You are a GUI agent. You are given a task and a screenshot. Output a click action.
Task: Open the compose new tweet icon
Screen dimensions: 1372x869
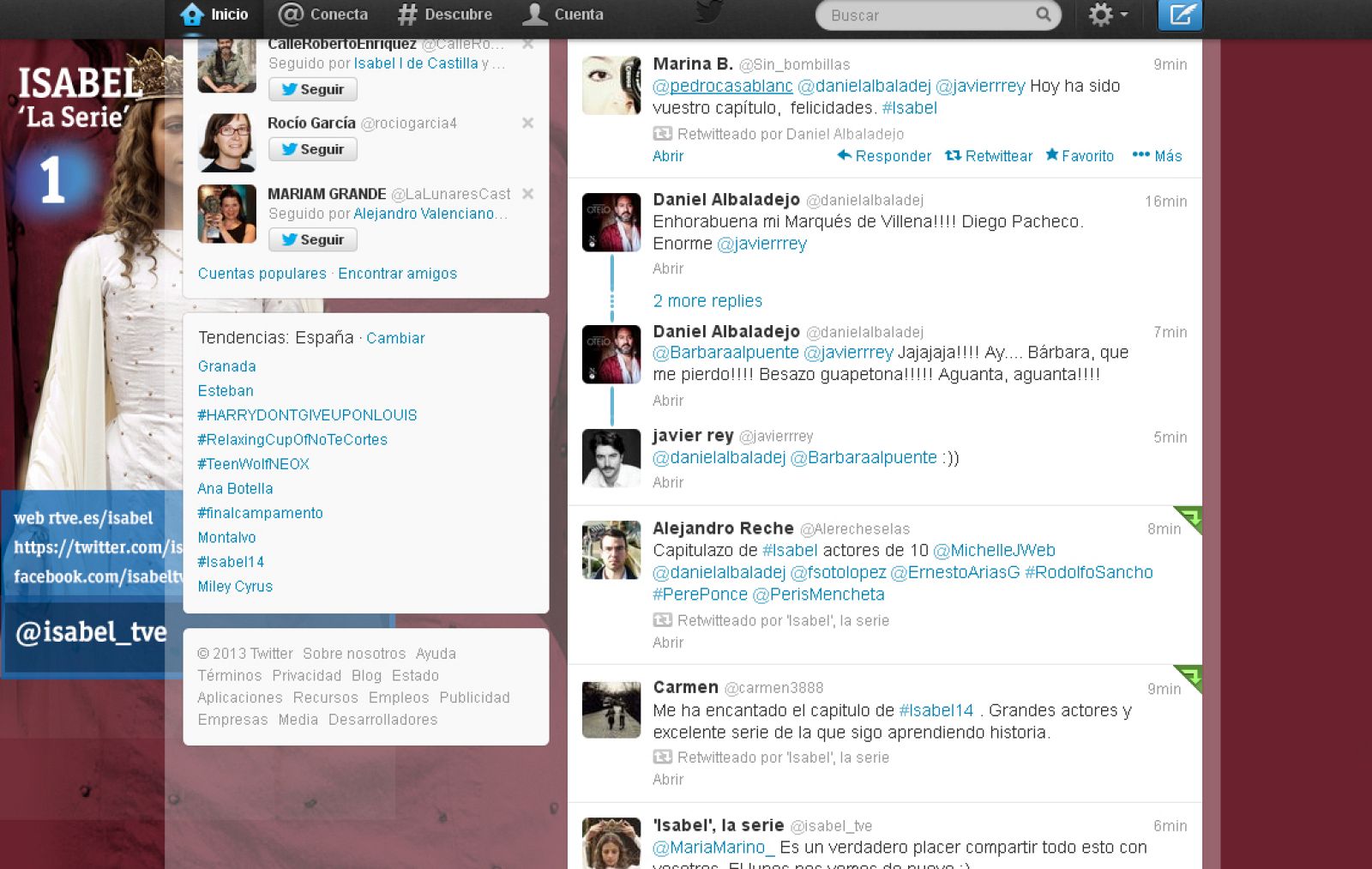1180,15
